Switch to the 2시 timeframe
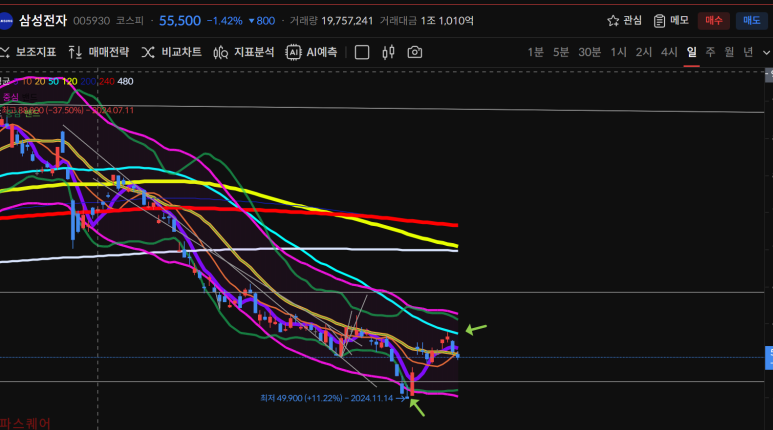Image resolution: width=773 pixels, height=430 pixels. (644, 52)
